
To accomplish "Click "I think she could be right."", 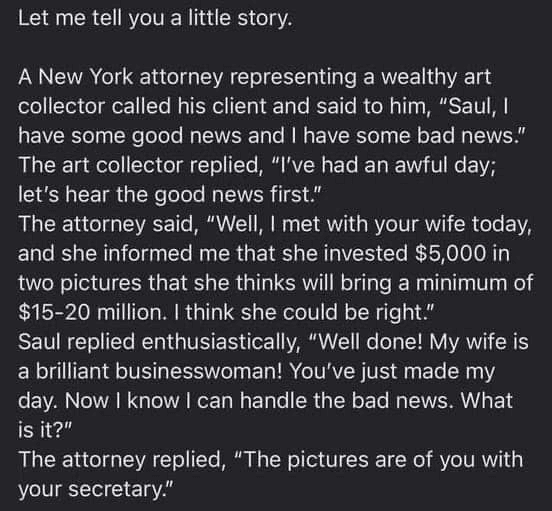I will [x=305, y=313].
